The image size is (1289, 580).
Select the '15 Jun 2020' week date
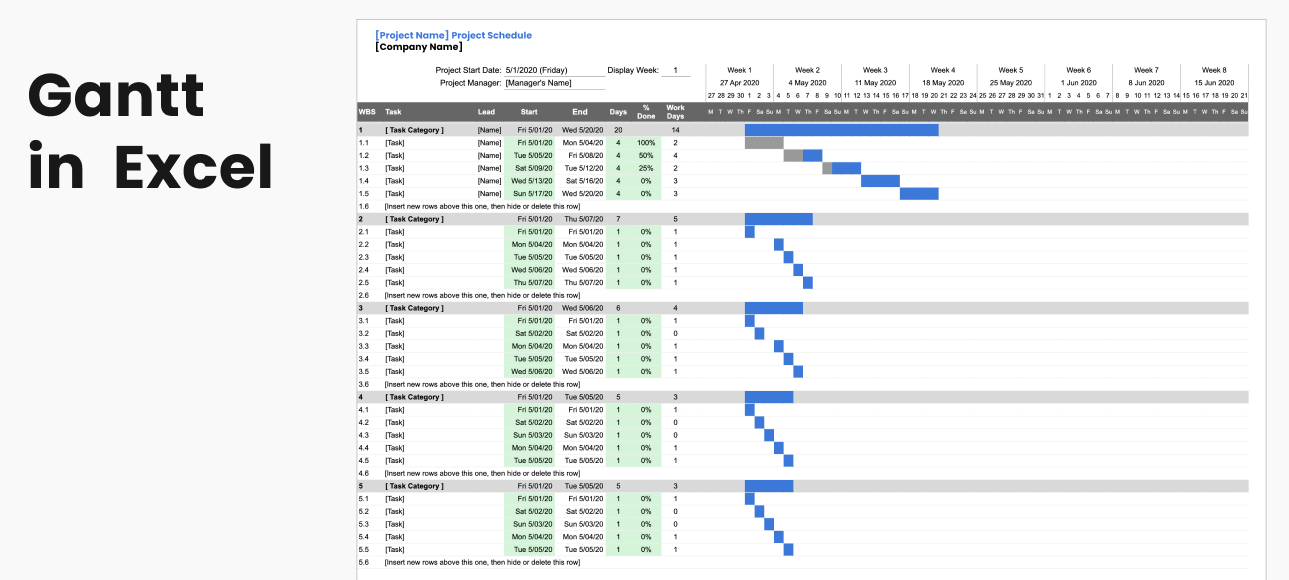point(1214,82)
